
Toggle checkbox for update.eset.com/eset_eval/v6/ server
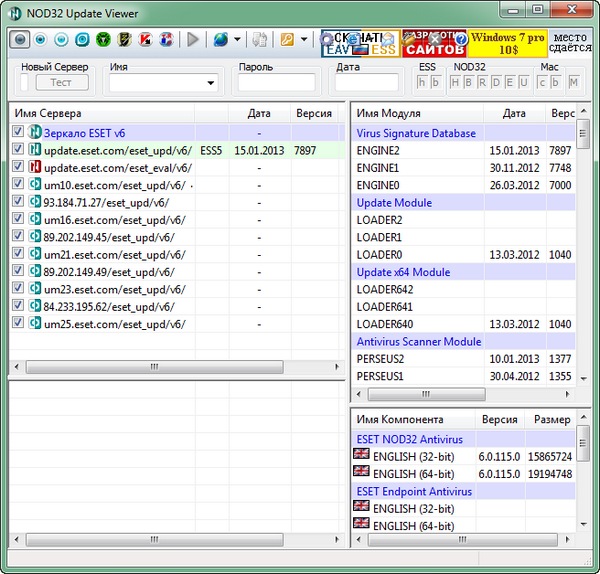[18, 167]
